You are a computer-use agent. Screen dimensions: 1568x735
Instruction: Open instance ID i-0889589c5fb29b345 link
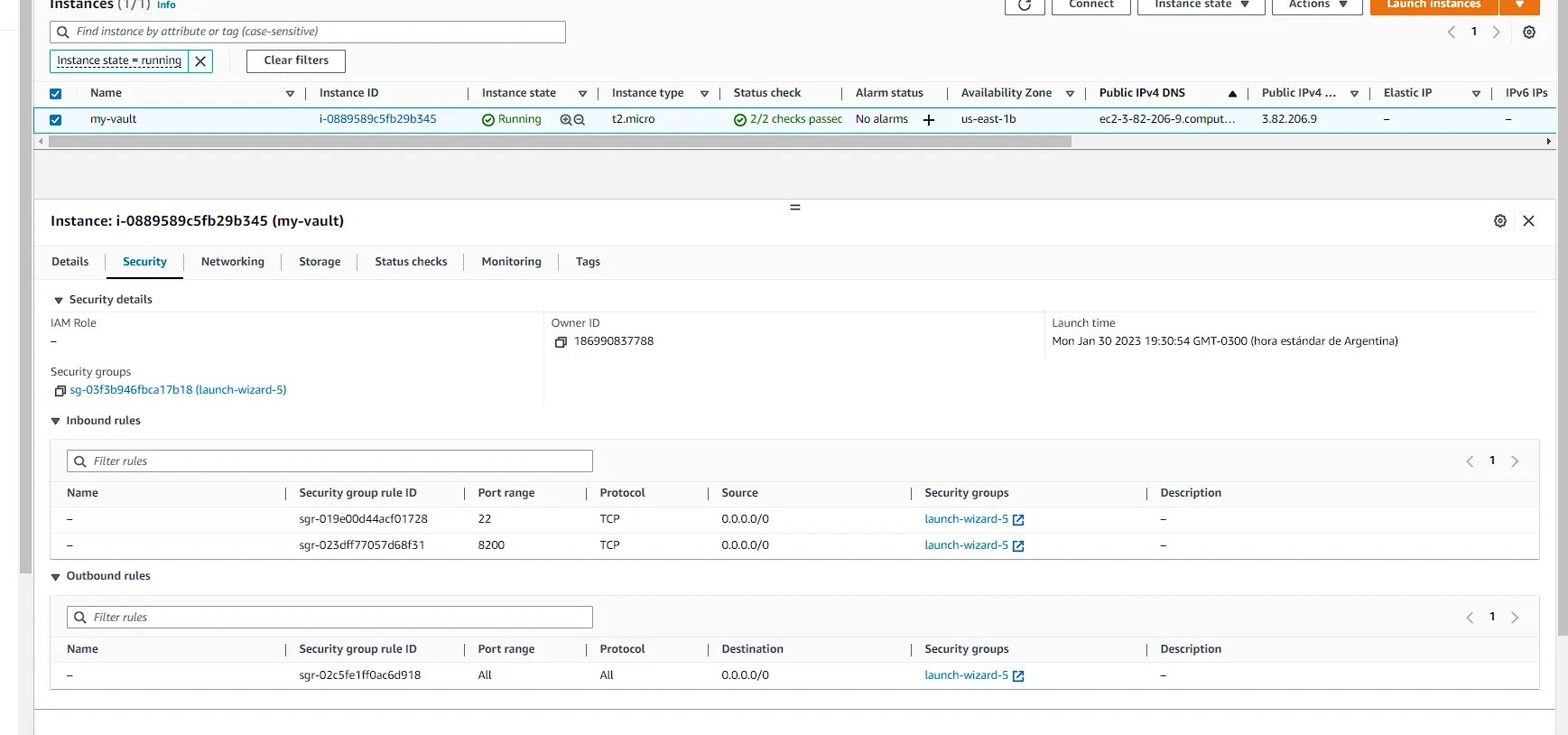(377, 119)
